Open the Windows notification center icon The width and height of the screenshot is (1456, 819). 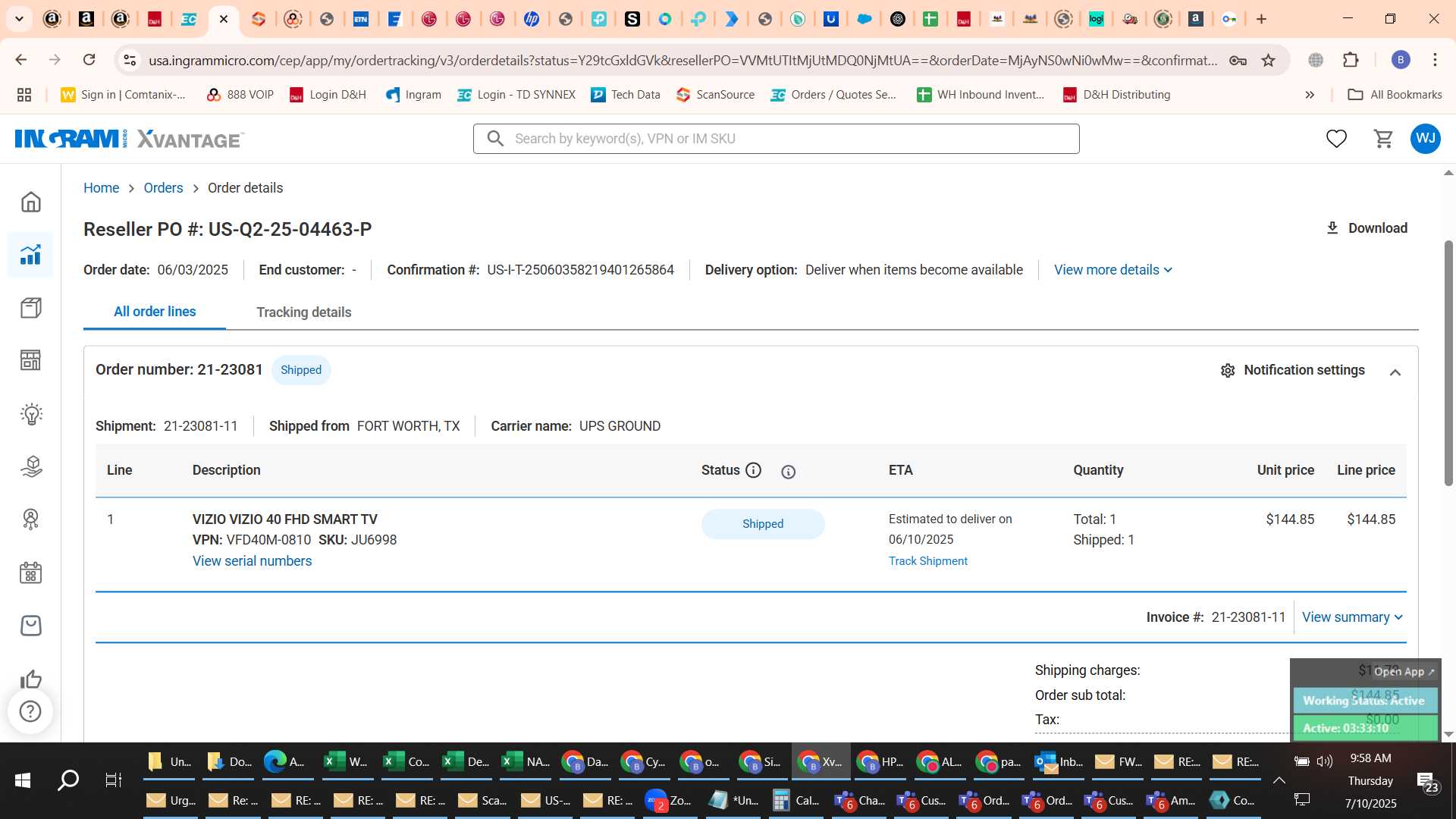coord(1427,781)
